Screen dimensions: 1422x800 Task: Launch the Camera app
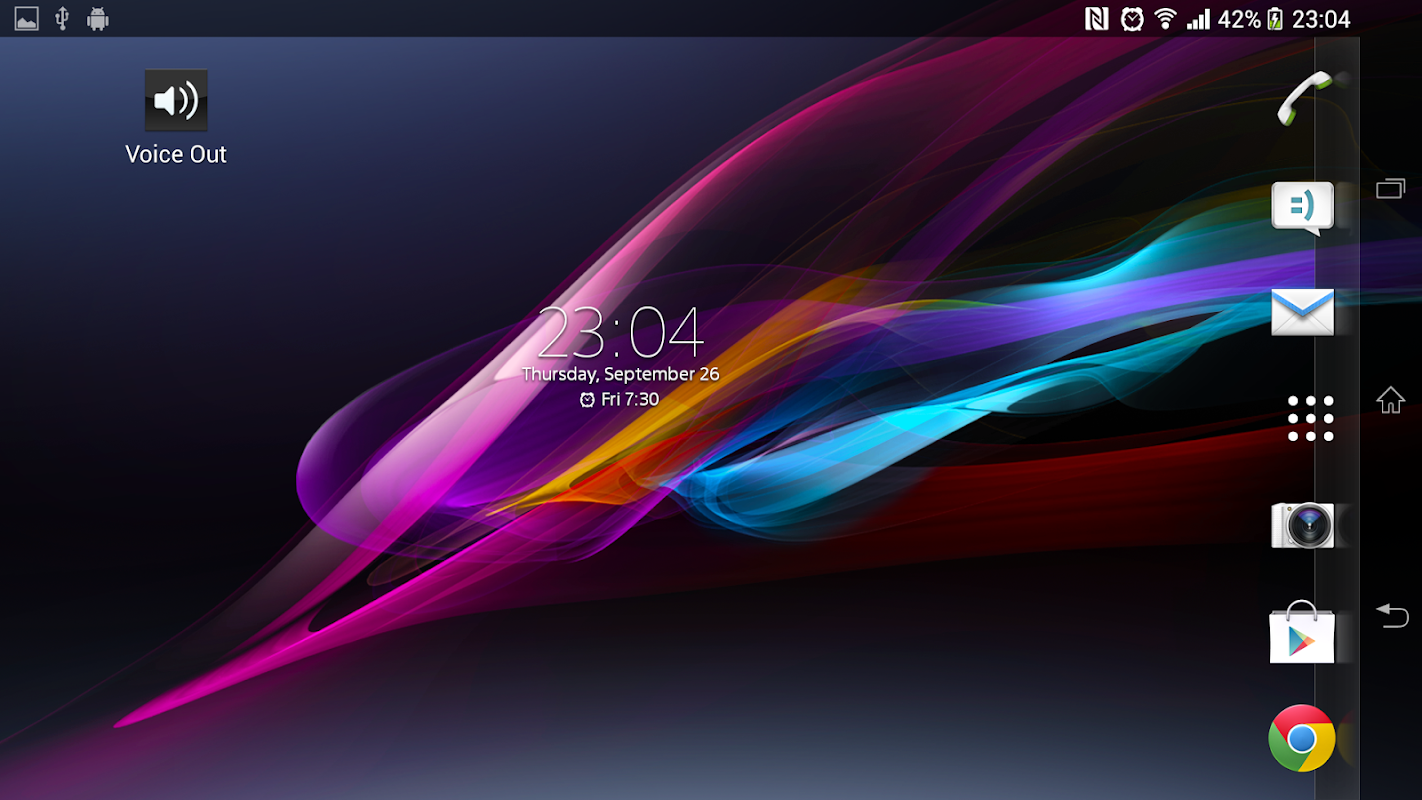[x=1303, y=524]
